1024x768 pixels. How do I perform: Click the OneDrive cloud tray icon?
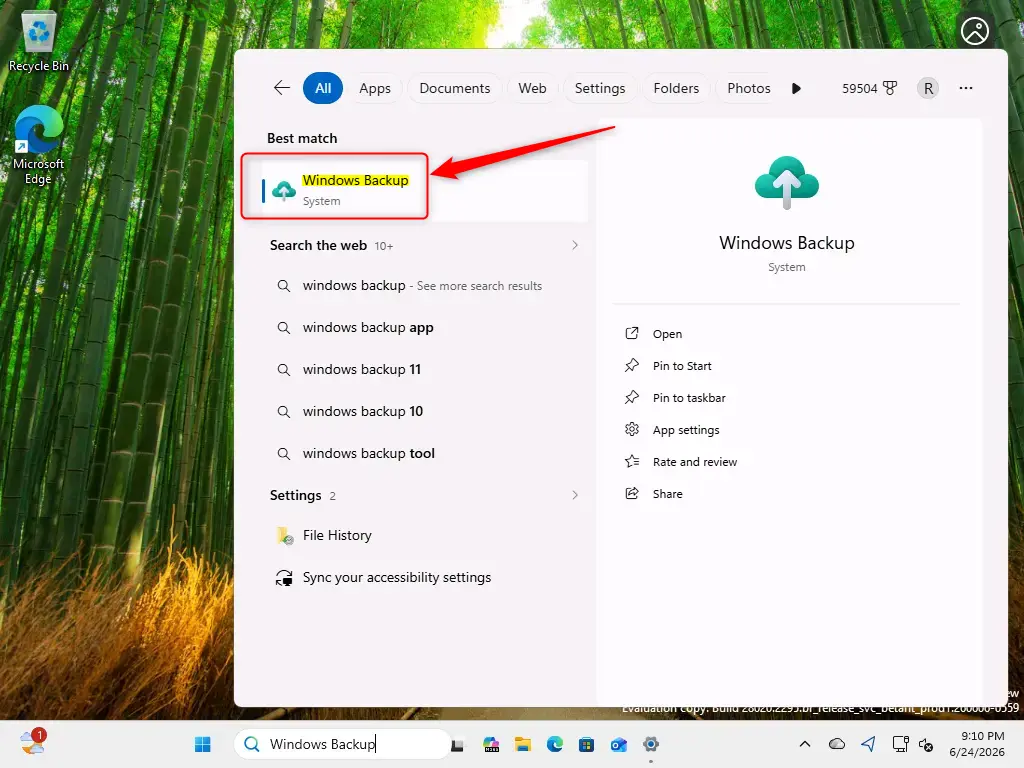click(x=837, y=744)
